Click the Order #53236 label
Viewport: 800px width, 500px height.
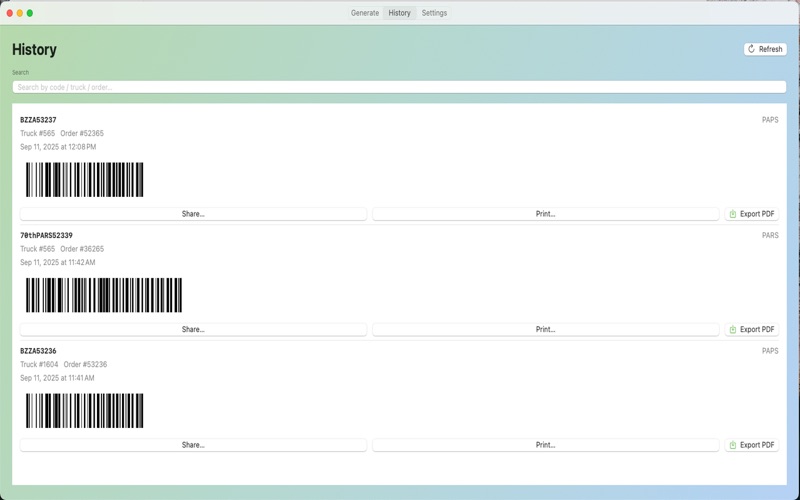click(85, 364)
